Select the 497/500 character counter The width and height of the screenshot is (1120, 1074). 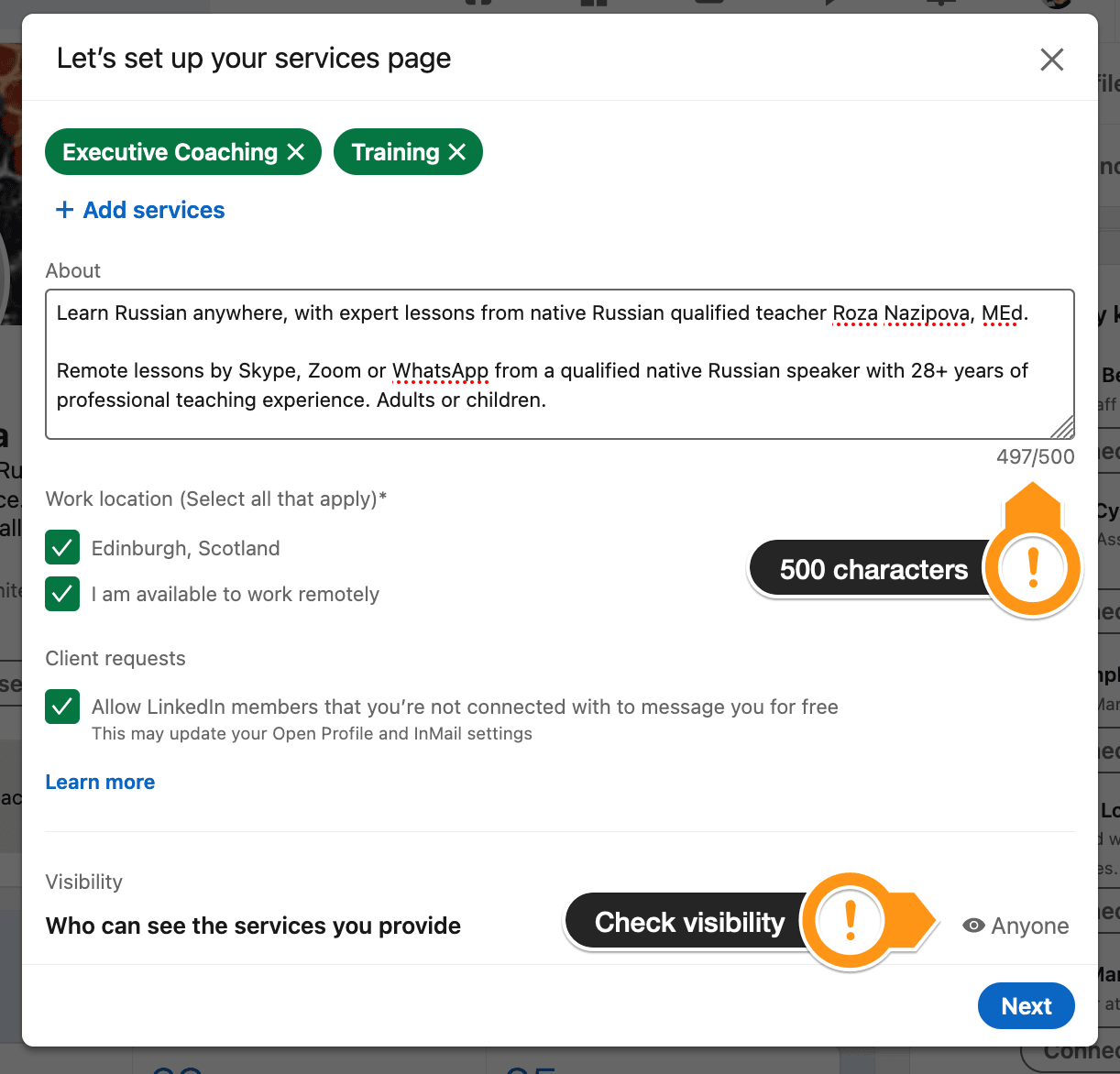pos(1035,456)
